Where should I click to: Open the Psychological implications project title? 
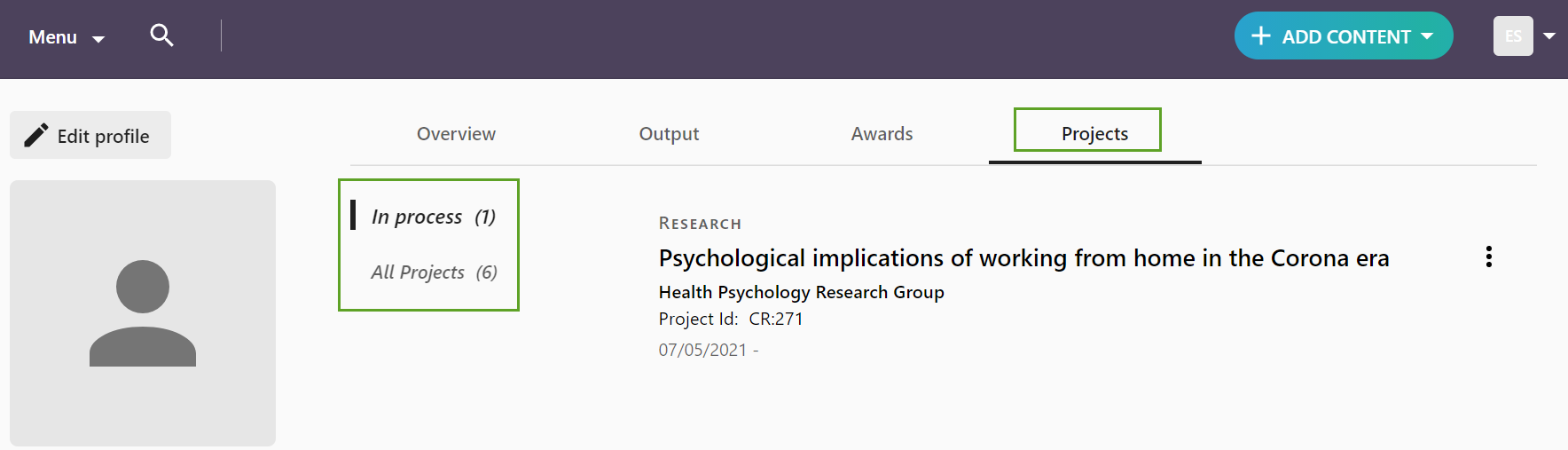[x=1023, y=258]
